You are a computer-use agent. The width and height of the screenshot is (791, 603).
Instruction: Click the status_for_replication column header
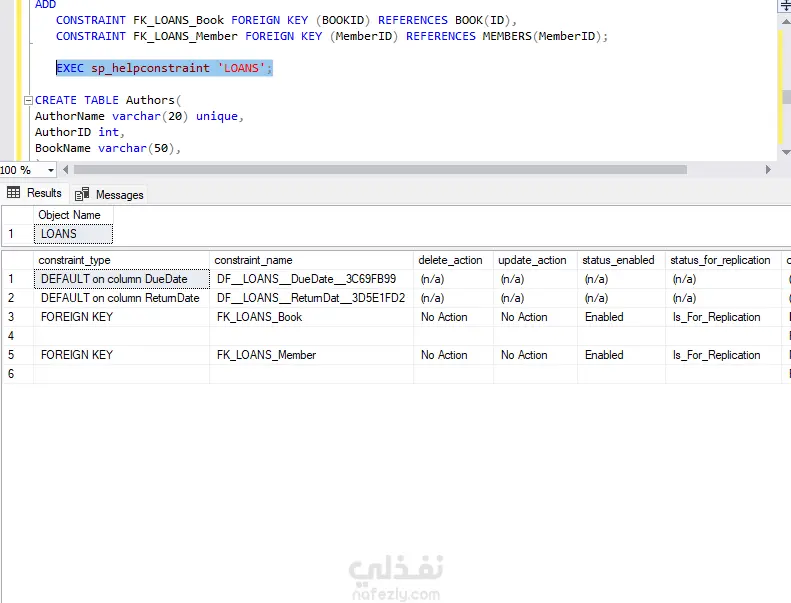pyautogui.click(x=723, y=260)
